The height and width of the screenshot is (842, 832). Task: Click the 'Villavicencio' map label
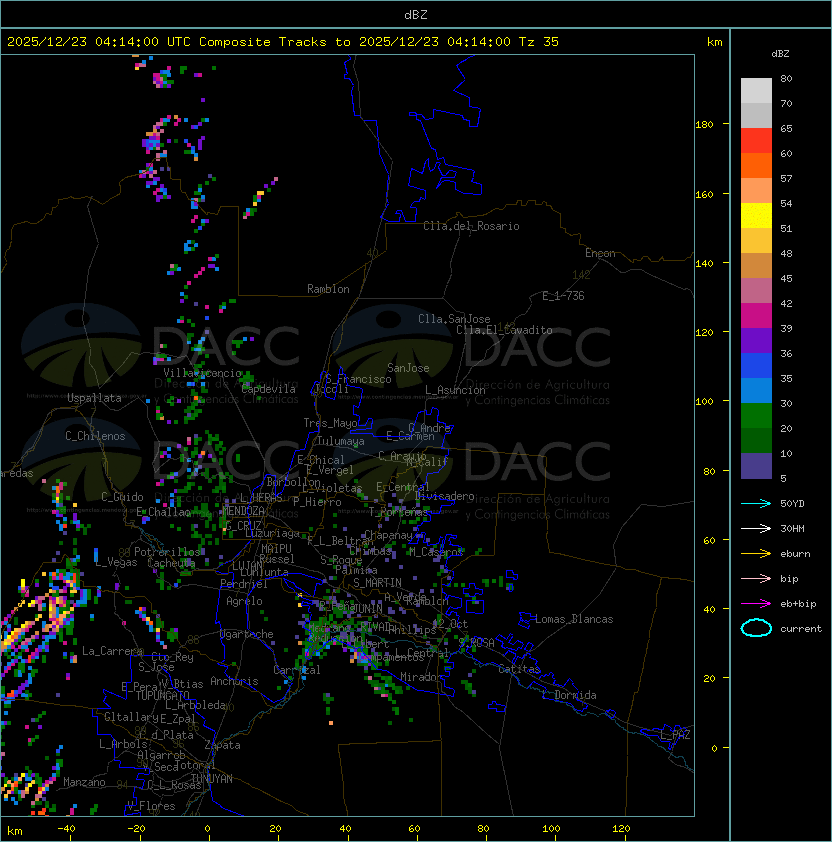pos(202,373)
